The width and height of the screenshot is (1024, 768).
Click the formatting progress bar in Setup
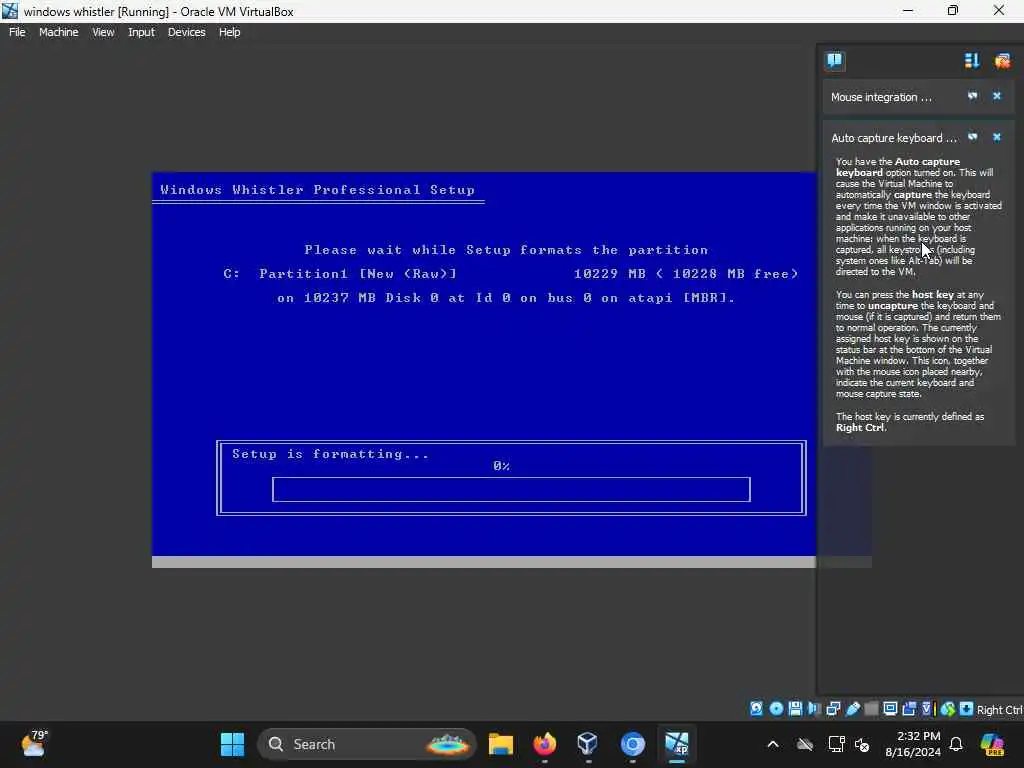(x=511, y=489)
